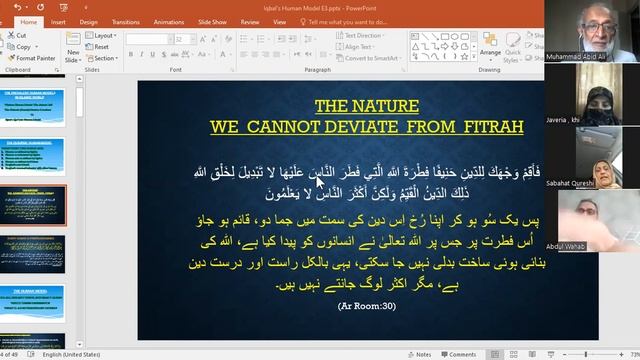Increase the font size
This screenshot has width=640, height=360.
(x=202, y=39)
